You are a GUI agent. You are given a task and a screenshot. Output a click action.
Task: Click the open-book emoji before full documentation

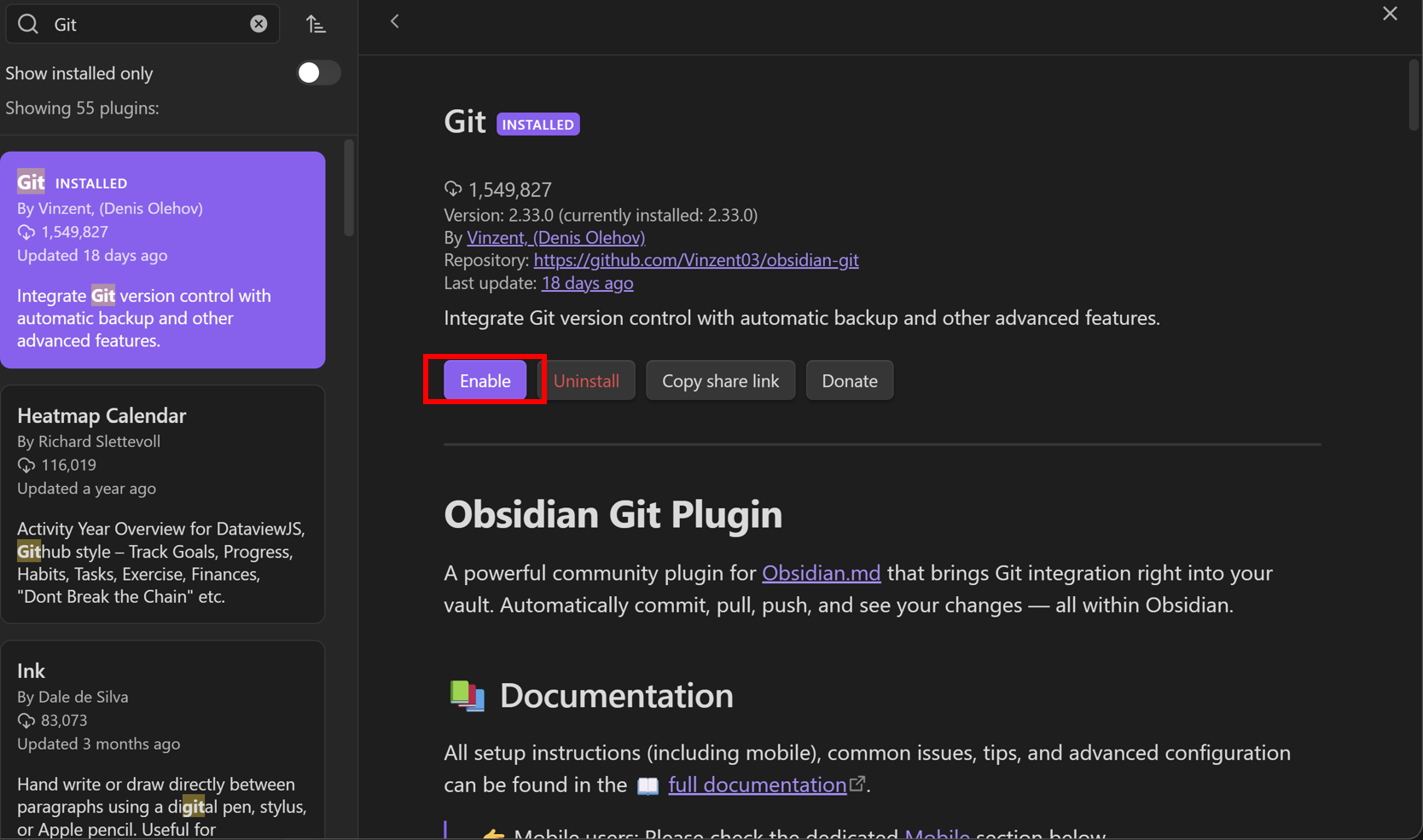pos(648,785)
